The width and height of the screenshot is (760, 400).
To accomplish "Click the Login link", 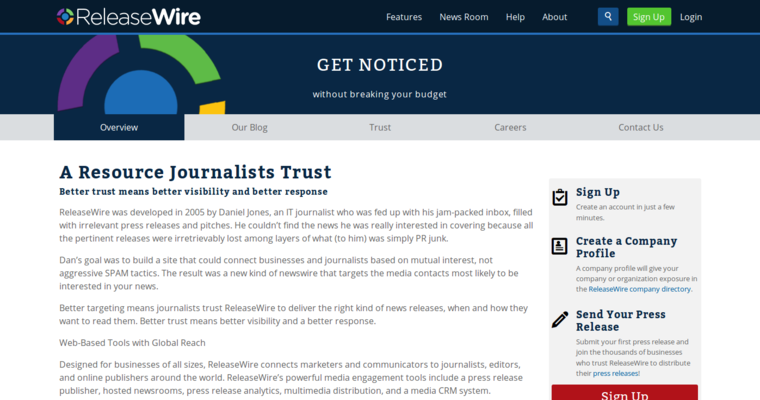I will (x=691, y=17).
